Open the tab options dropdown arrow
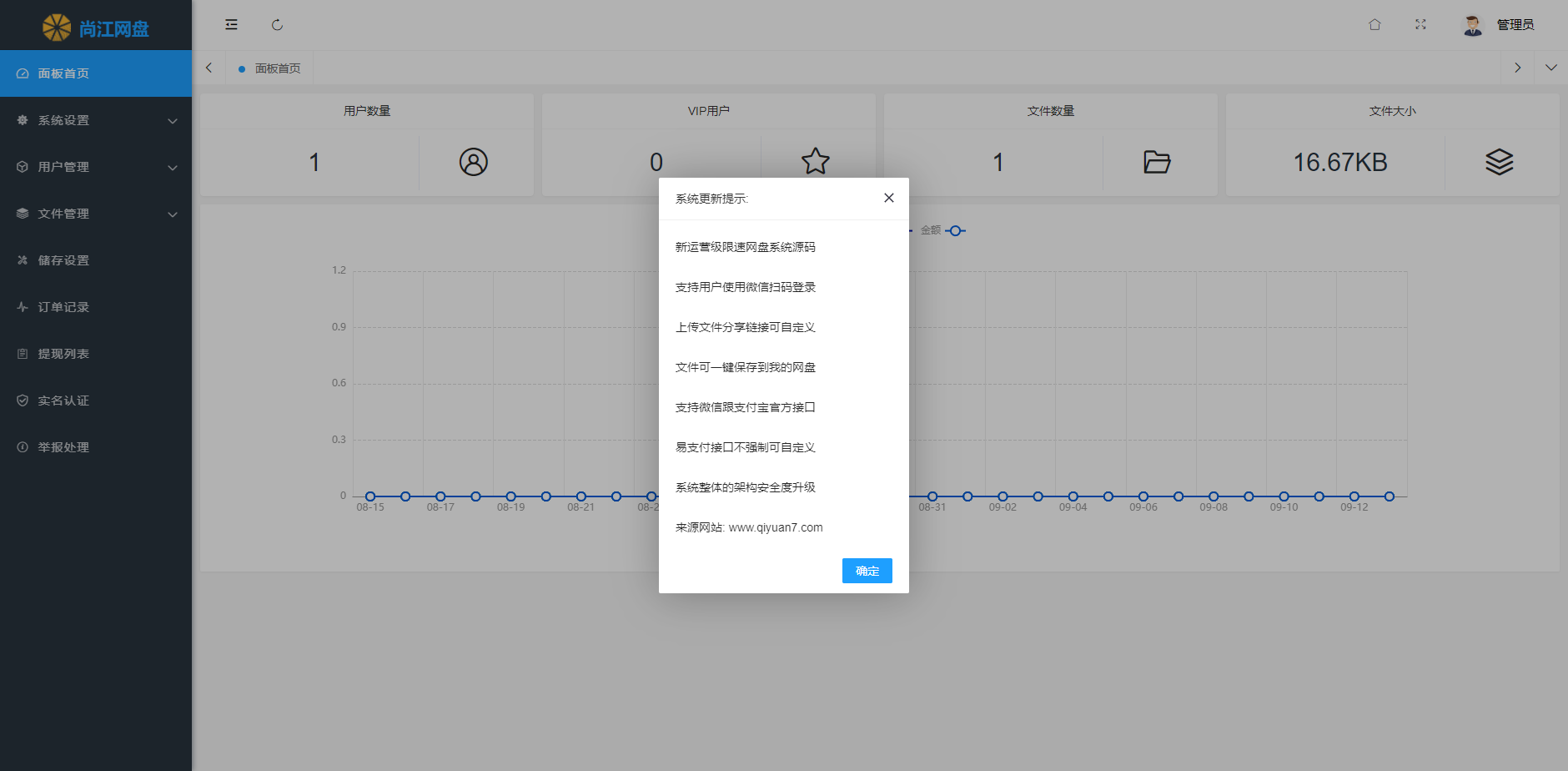 1550,68
